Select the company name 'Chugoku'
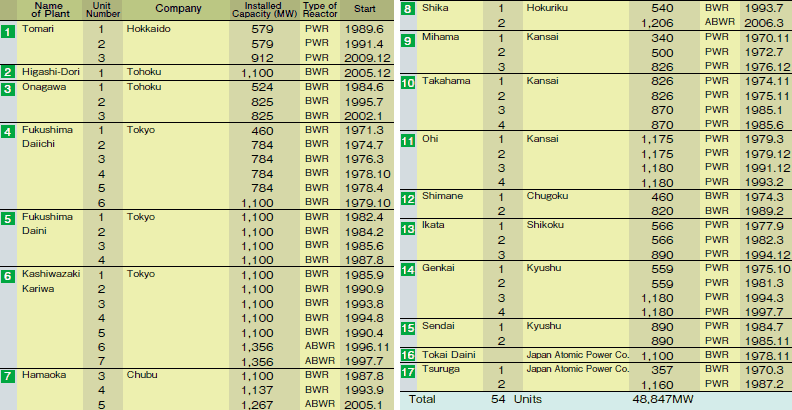The image size is (792, 410). [x=548, y=196]
